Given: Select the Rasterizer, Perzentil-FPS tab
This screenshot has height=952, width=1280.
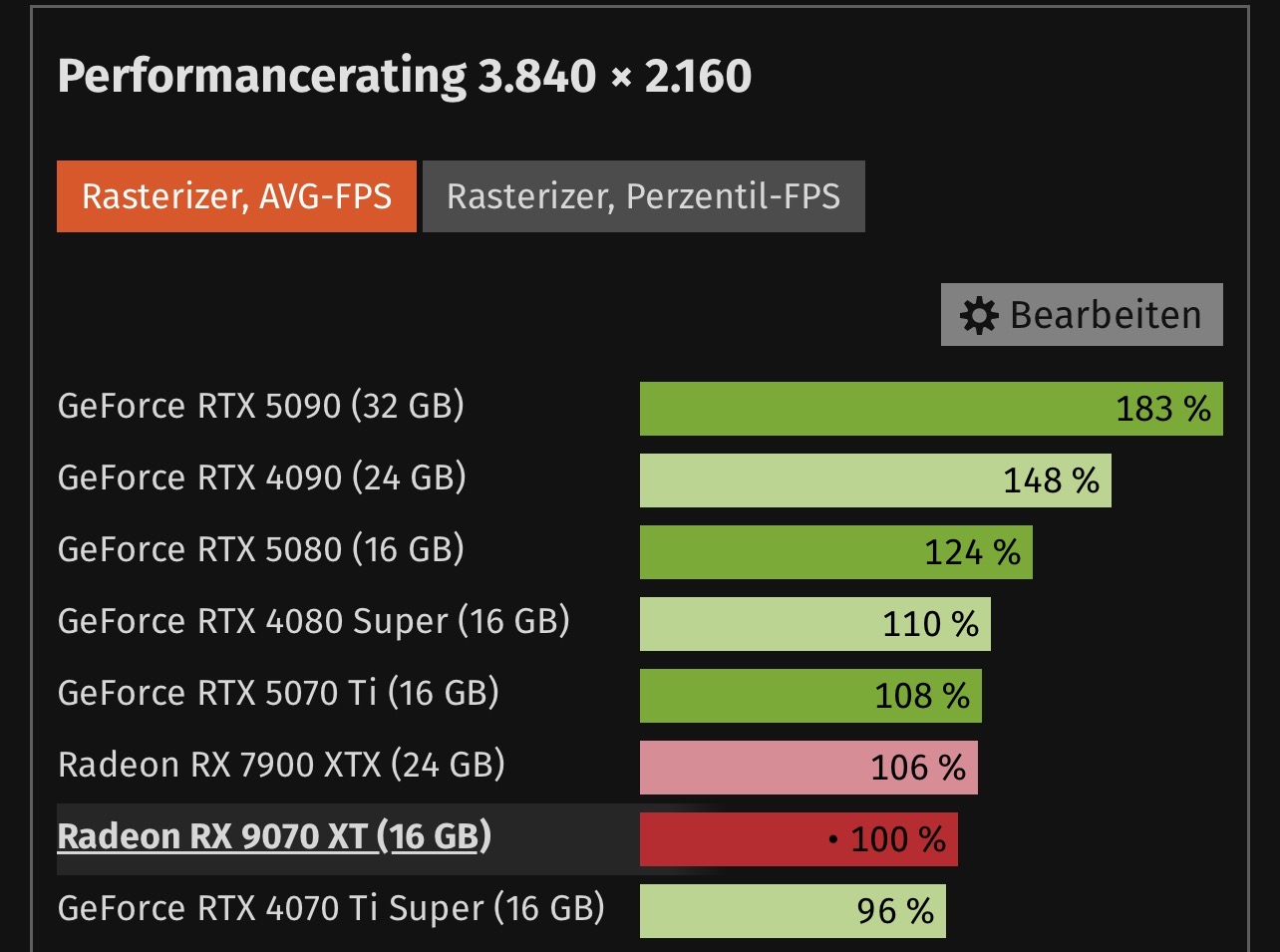Looking at the screenshot, I should click(x=643, y=196).
